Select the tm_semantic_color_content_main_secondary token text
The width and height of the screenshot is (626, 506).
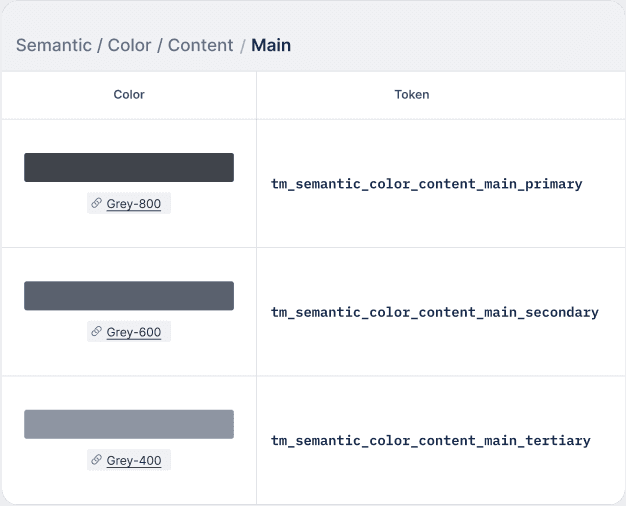[434, 312]
